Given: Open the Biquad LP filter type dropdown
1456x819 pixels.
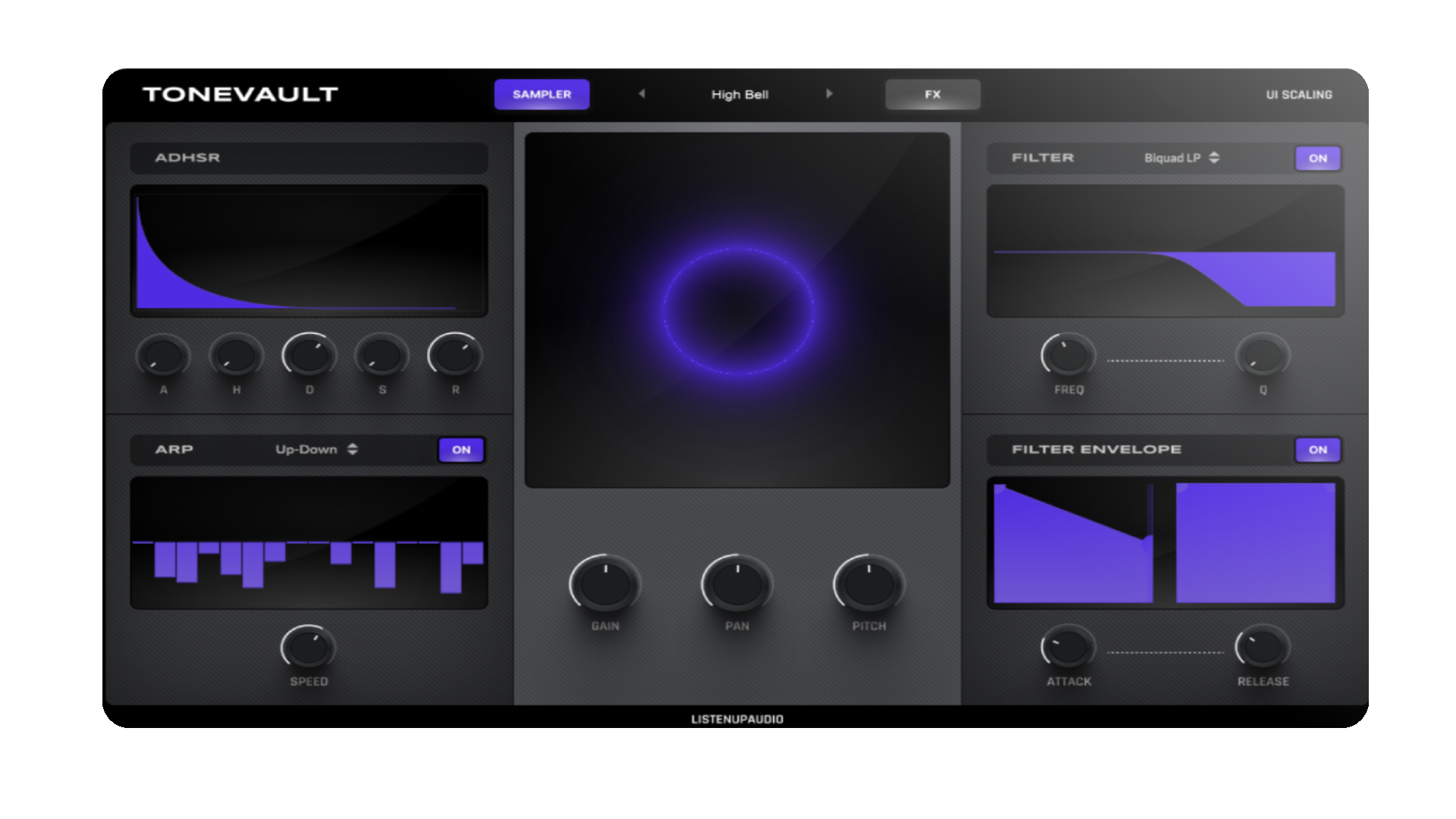Looking at the screenshot, I should click(x=1181, y=158).
